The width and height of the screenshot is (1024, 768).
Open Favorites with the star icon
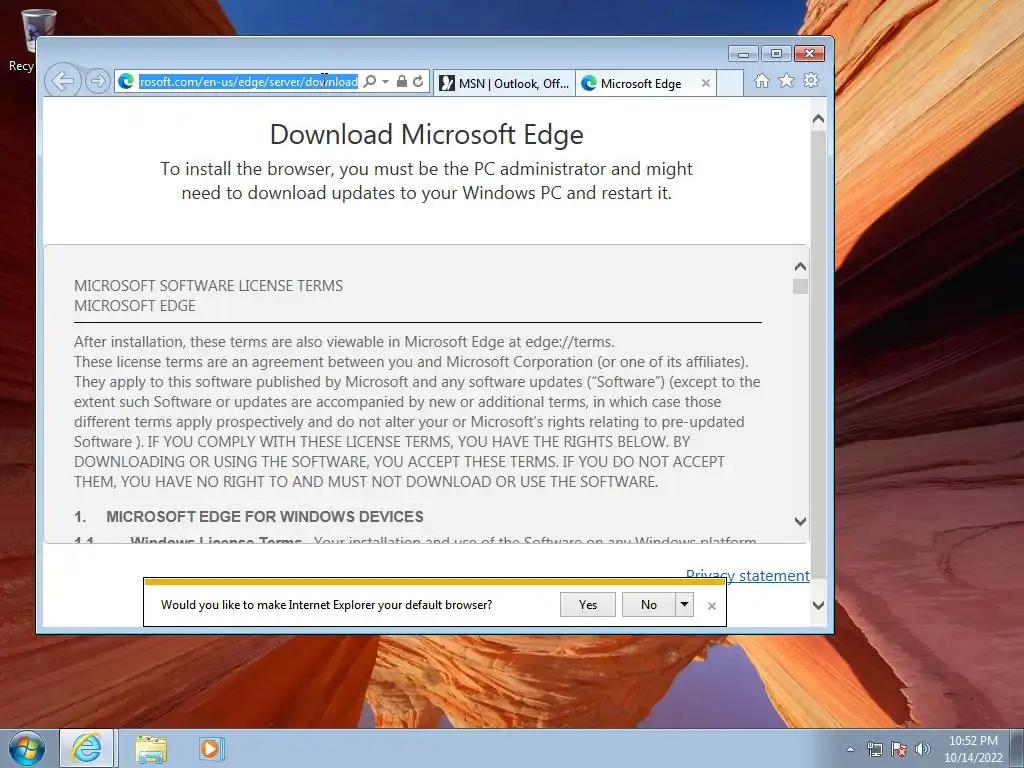(x=786, y=80)
